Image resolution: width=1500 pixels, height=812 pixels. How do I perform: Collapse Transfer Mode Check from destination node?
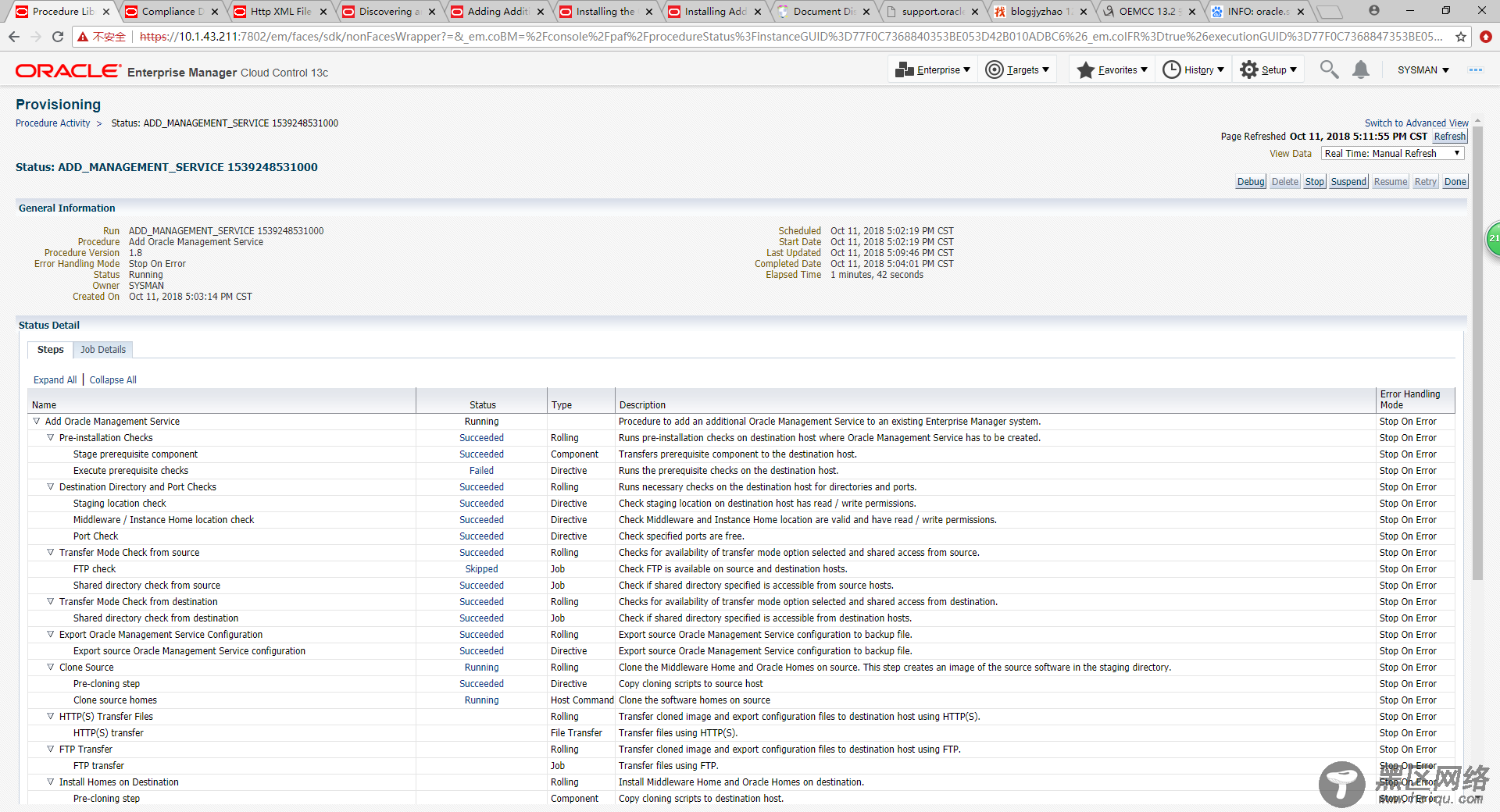tap(50, 601)
